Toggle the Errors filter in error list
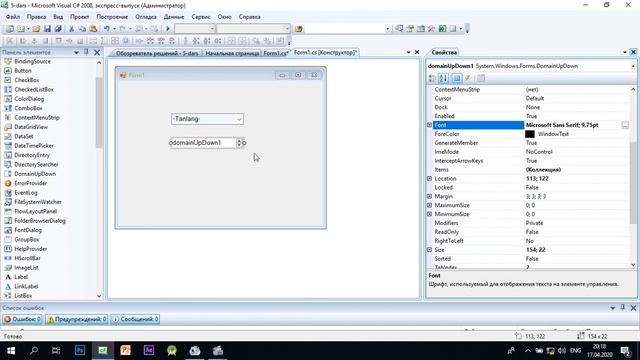The width and height of the screenshot is (640, 360). click(22, 319)
